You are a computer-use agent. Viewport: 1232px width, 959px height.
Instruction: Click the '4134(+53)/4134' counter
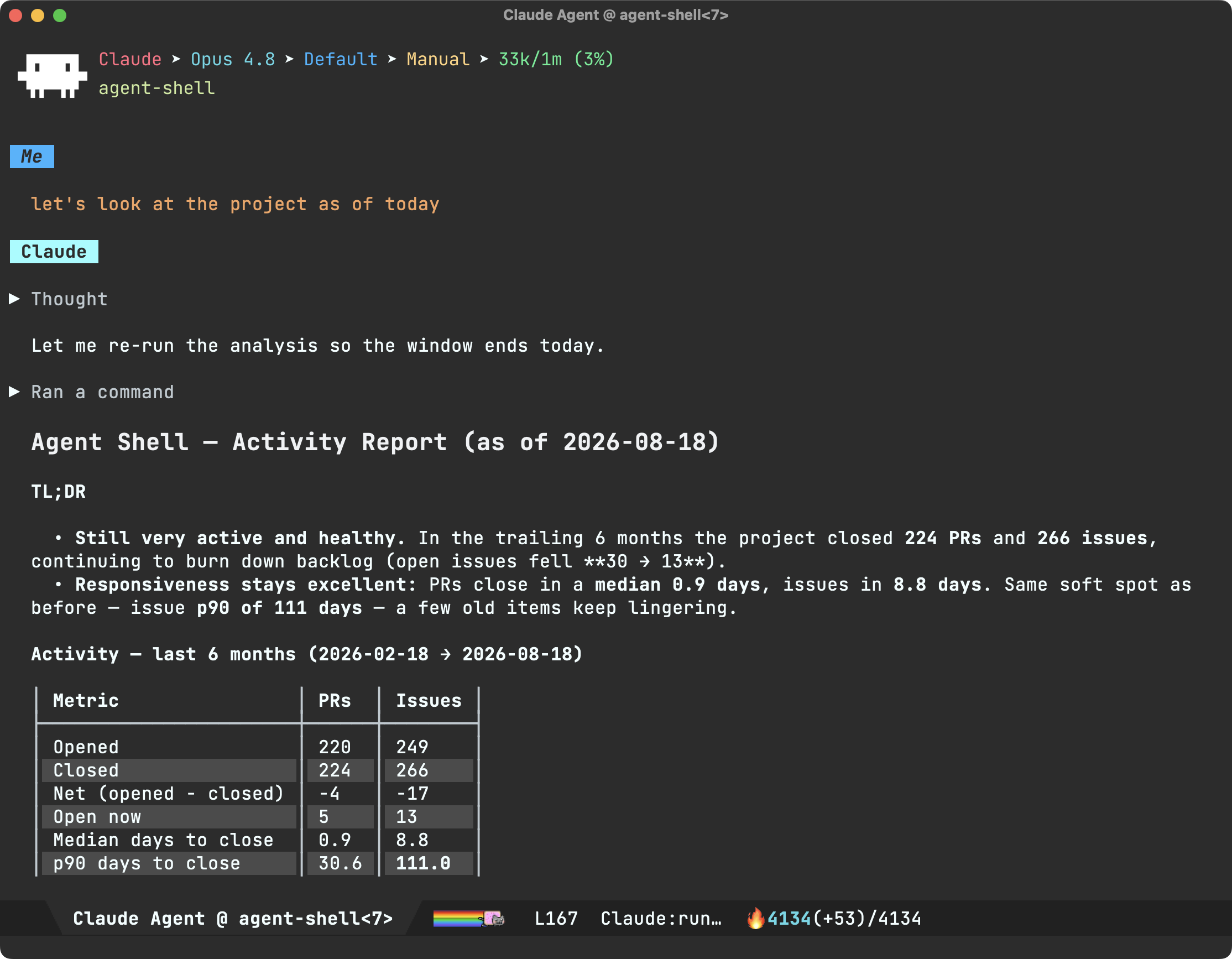[844, 919]
